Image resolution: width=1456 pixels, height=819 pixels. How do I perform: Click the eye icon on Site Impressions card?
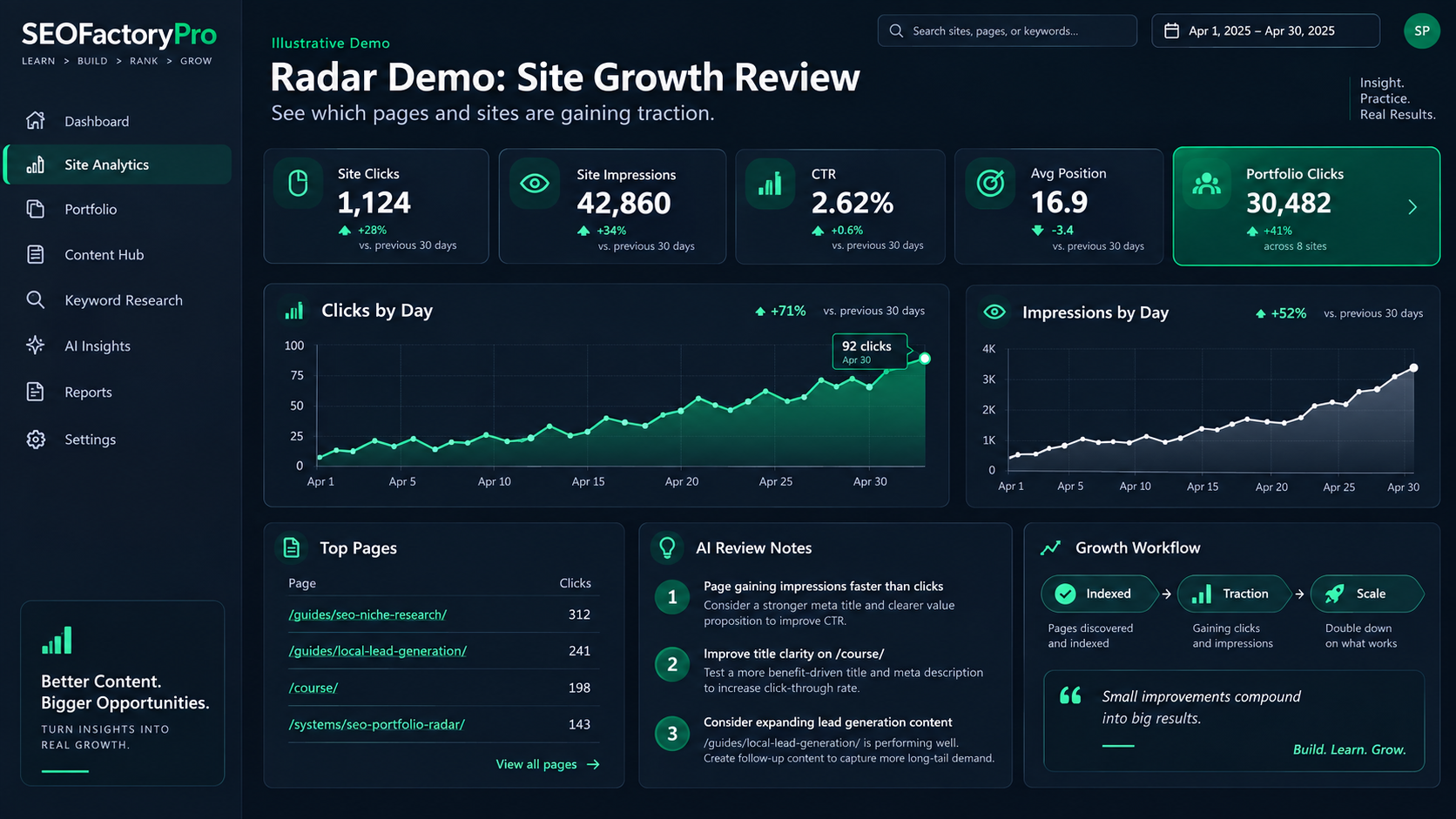click(x=534, y=184)
